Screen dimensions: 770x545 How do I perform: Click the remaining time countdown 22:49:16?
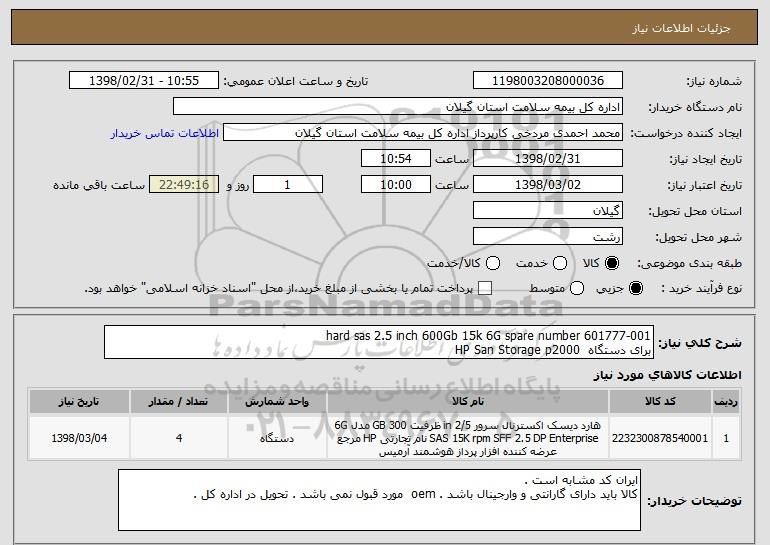tap(184, 185)
